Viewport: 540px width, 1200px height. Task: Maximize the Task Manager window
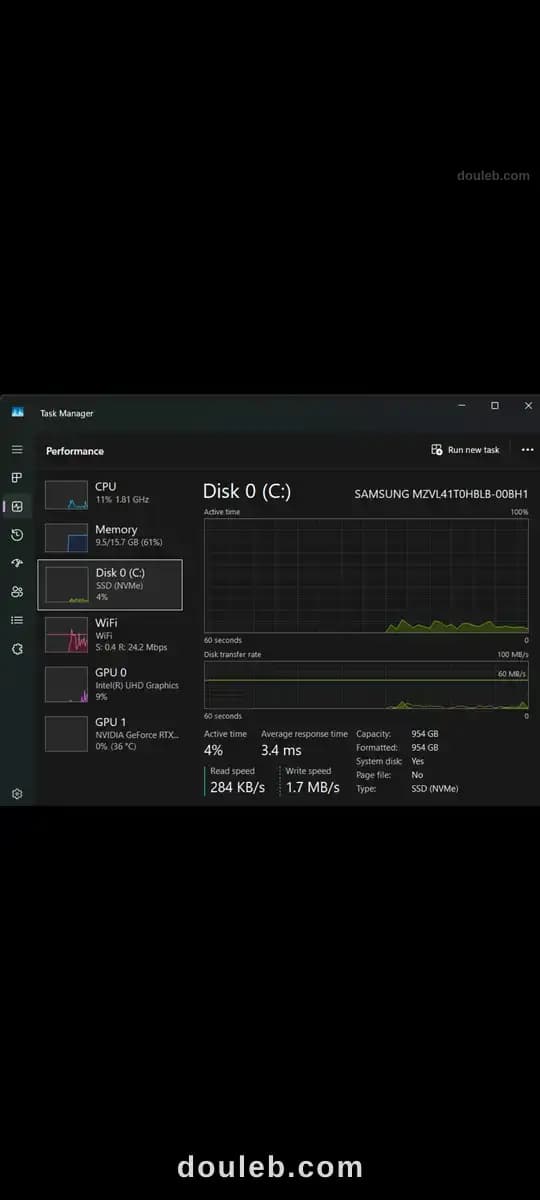(x=494, y=406)
